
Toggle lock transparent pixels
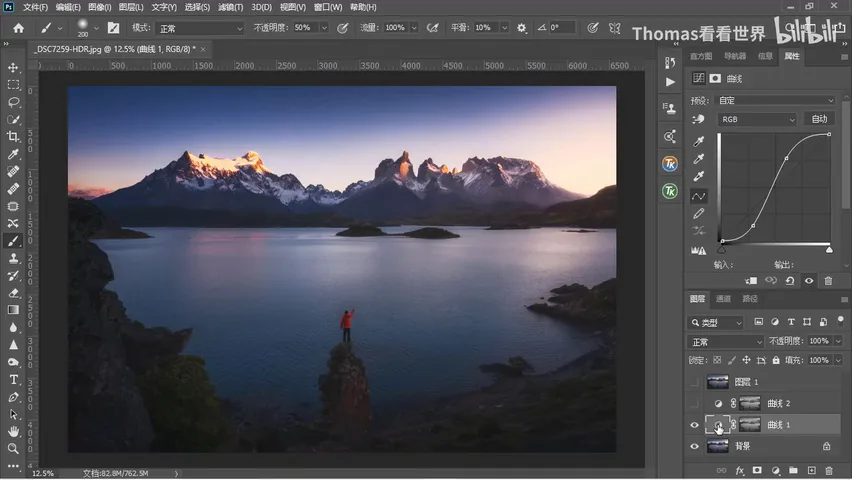point(717,360)
